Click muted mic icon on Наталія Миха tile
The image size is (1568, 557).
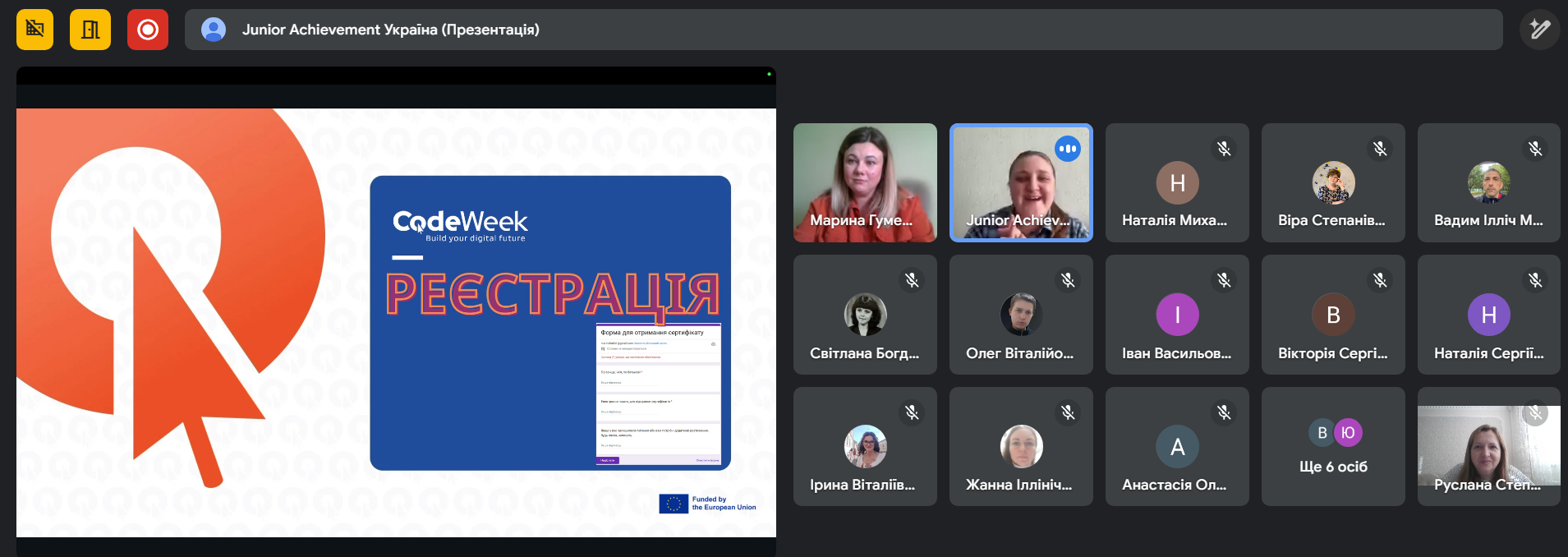click(1224, 149)
